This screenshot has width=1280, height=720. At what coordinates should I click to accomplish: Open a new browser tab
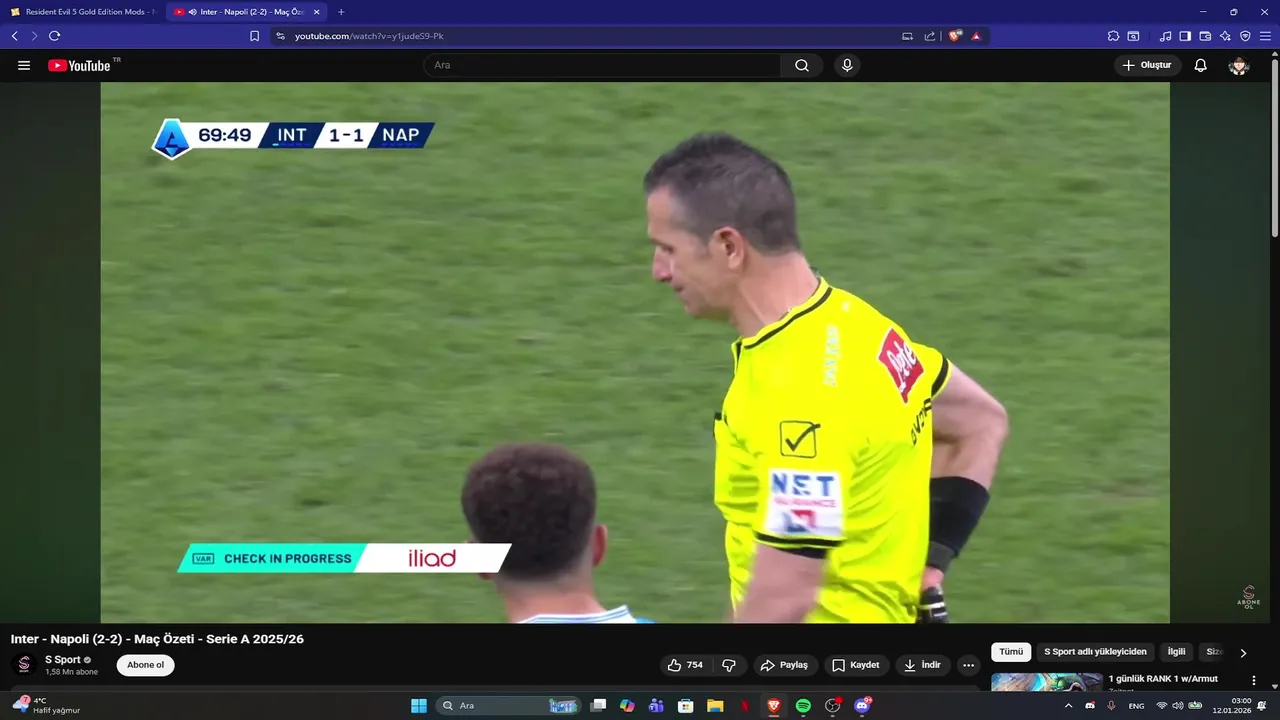coord(341,12)
